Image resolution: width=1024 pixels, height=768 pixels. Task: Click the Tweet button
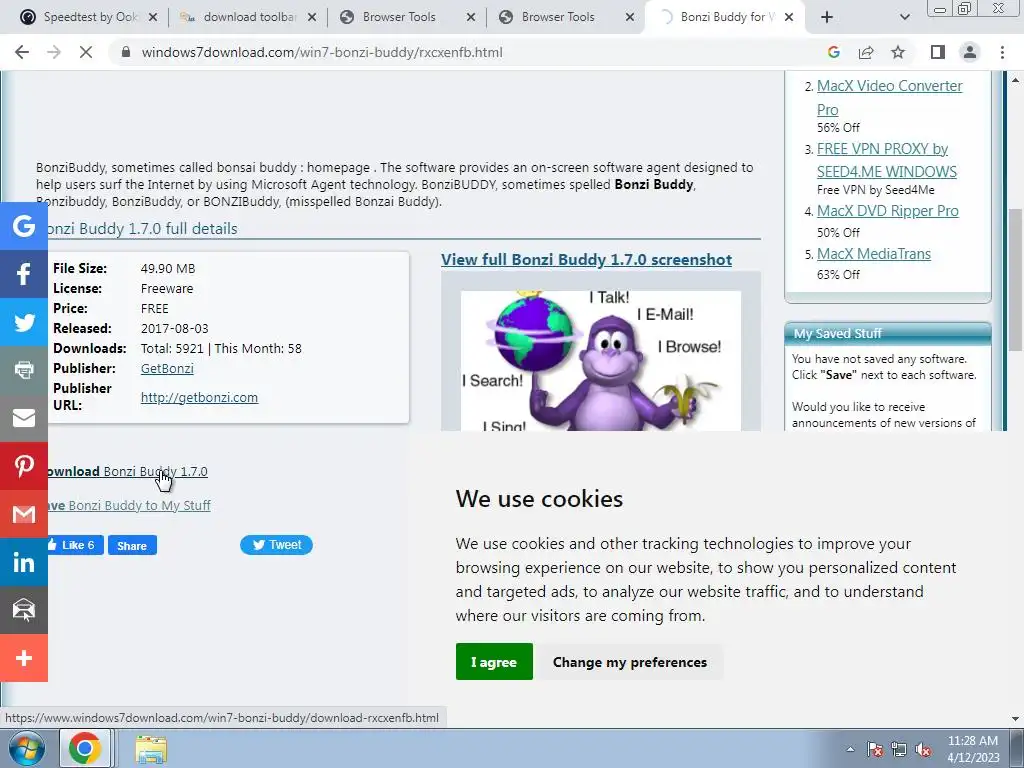276,545
